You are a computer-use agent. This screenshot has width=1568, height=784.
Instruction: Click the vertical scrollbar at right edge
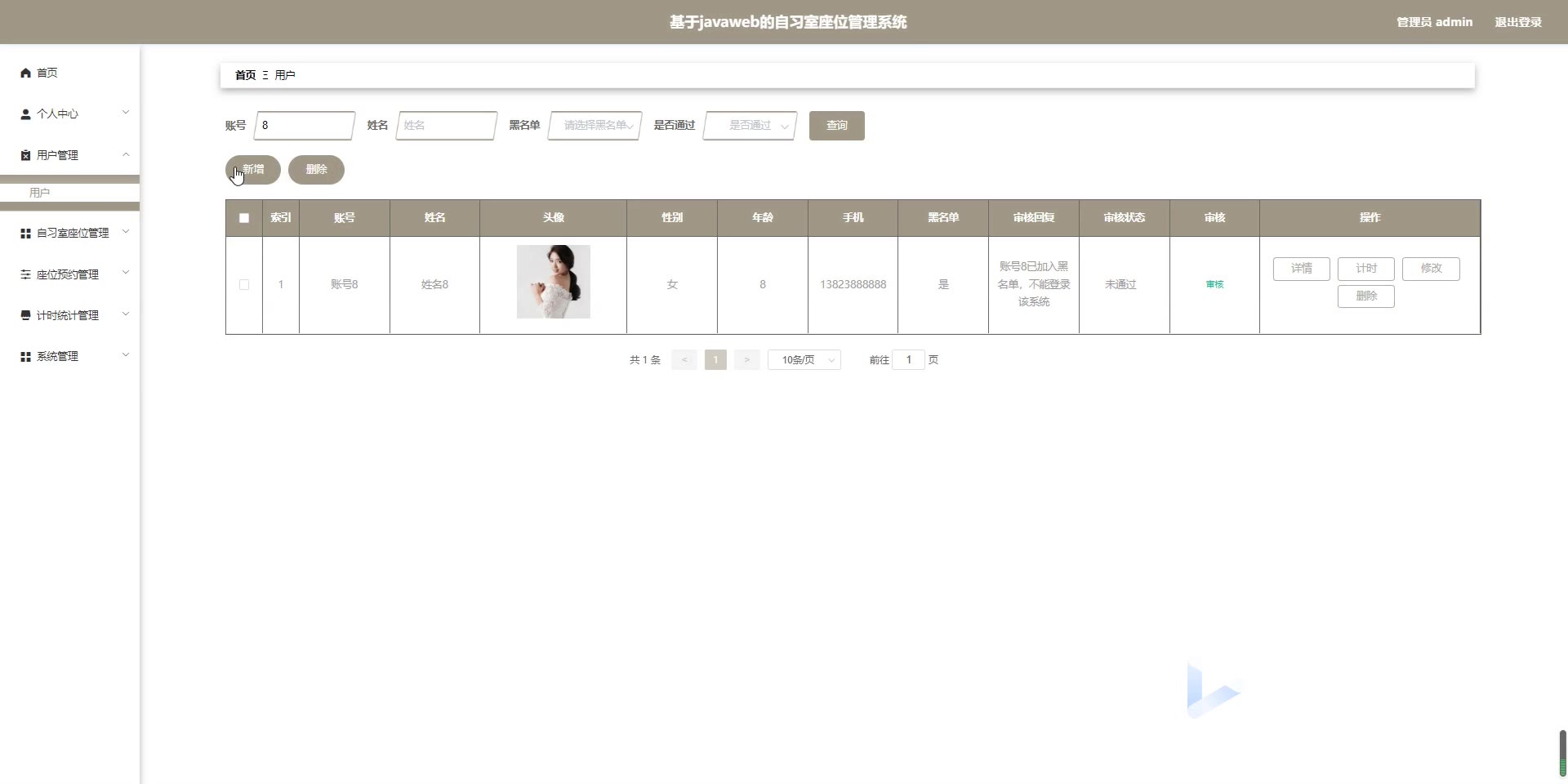(1563, 754)
